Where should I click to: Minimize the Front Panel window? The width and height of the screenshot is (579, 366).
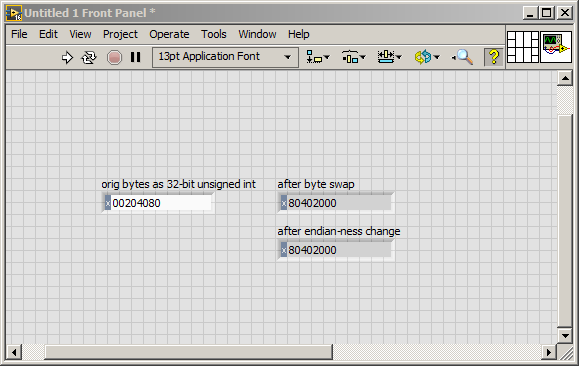tap(530, 13)
